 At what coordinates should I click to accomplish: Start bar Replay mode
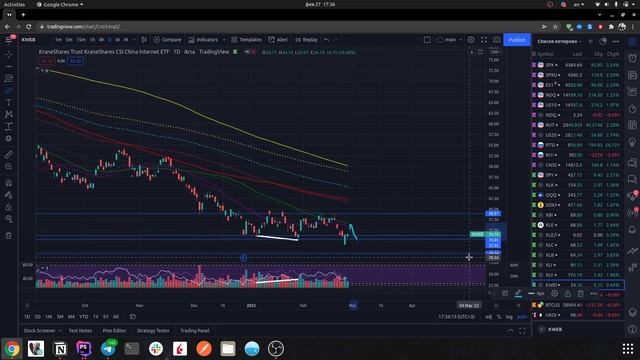coord(306,40)
